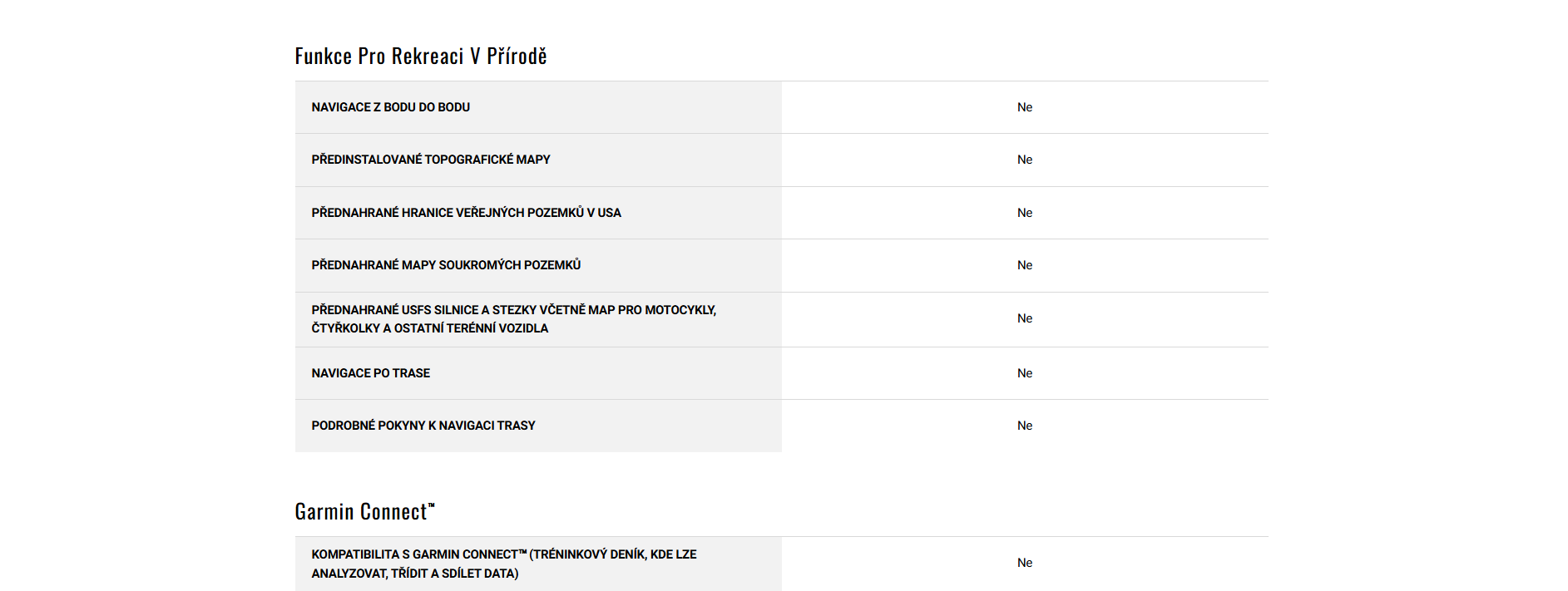Select 'Ne' next to Předinstalované topografické mapy
Image resolution: width=1568 pixels, height=591 pixels.
(x=1024, y=160)
